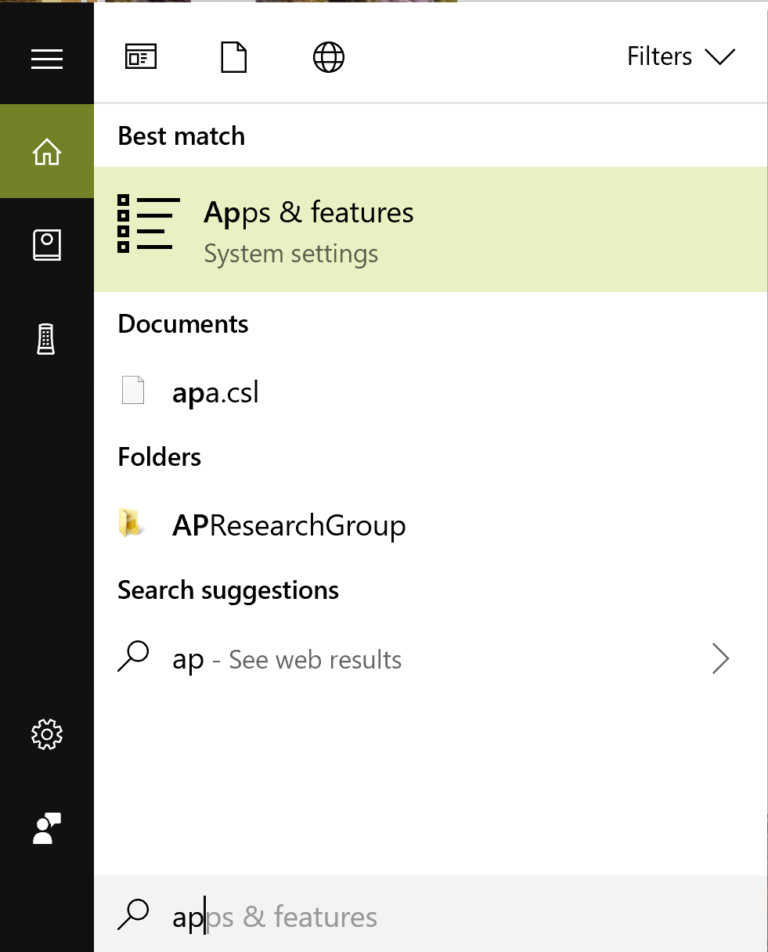Select the Home icon in the sidebar

(x=46, y=150)
